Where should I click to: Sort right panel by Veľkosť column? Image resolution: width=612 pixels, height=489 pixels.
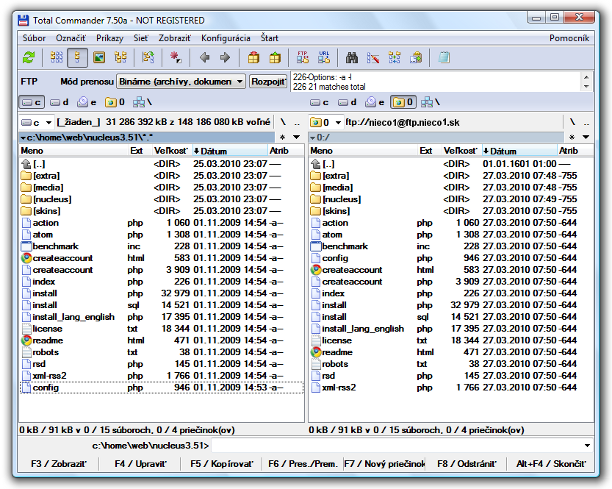461,151
